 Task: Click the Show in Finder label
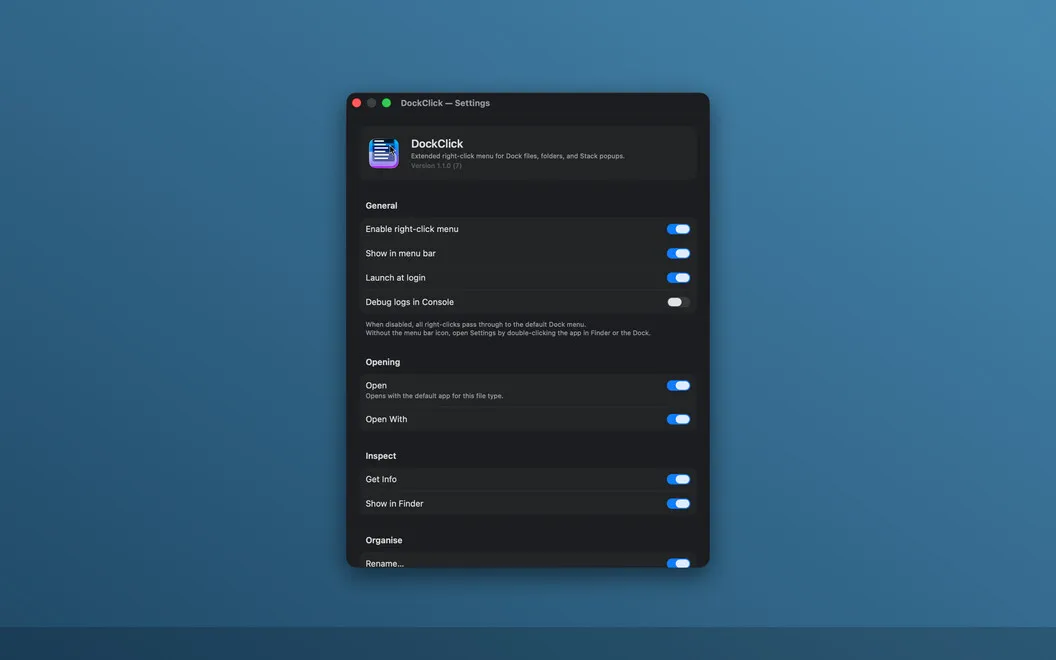395,503
